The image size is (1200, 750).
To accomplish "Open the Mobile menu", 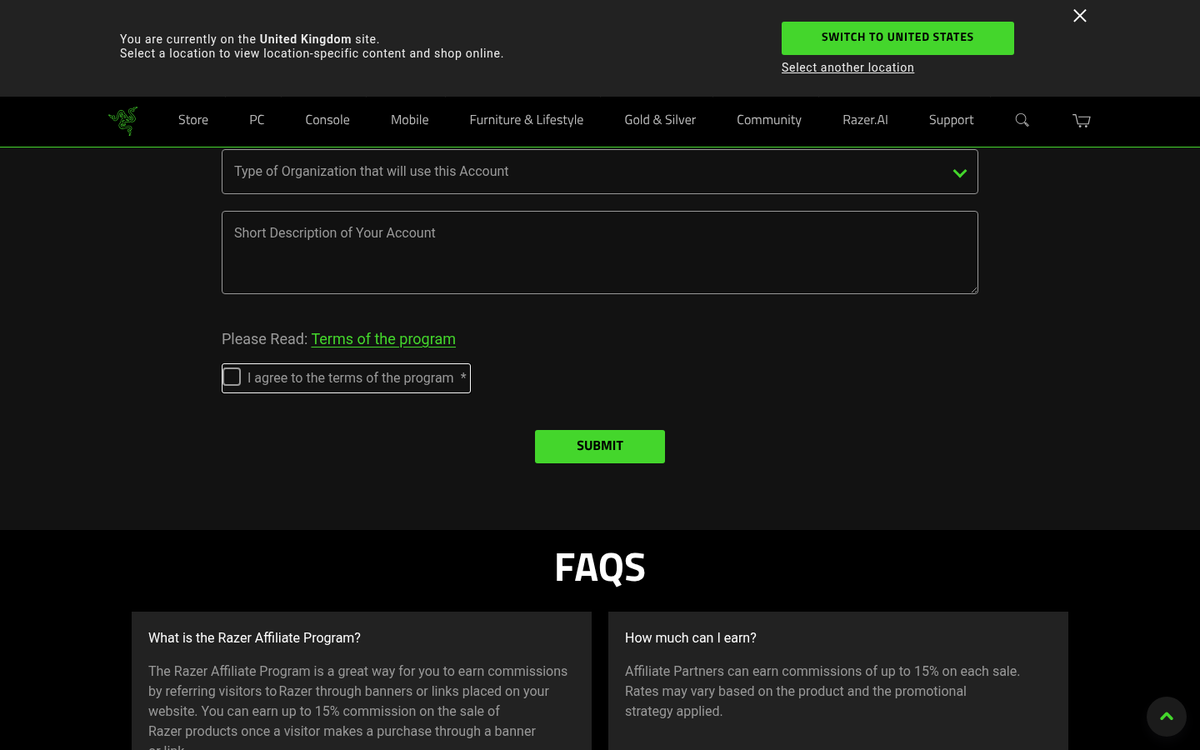I will (409, 120).
